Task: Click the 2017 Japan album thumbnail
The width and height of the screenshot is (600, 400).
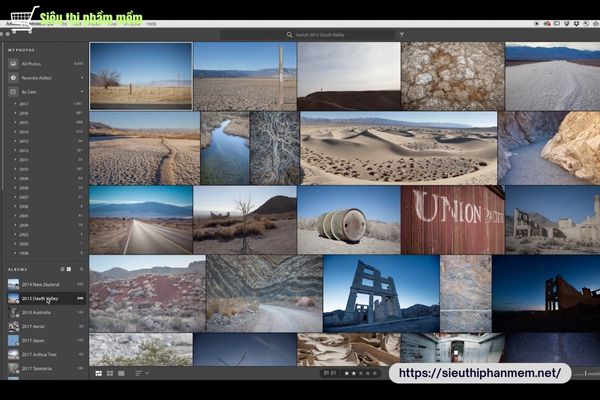Action: (13, 340)
